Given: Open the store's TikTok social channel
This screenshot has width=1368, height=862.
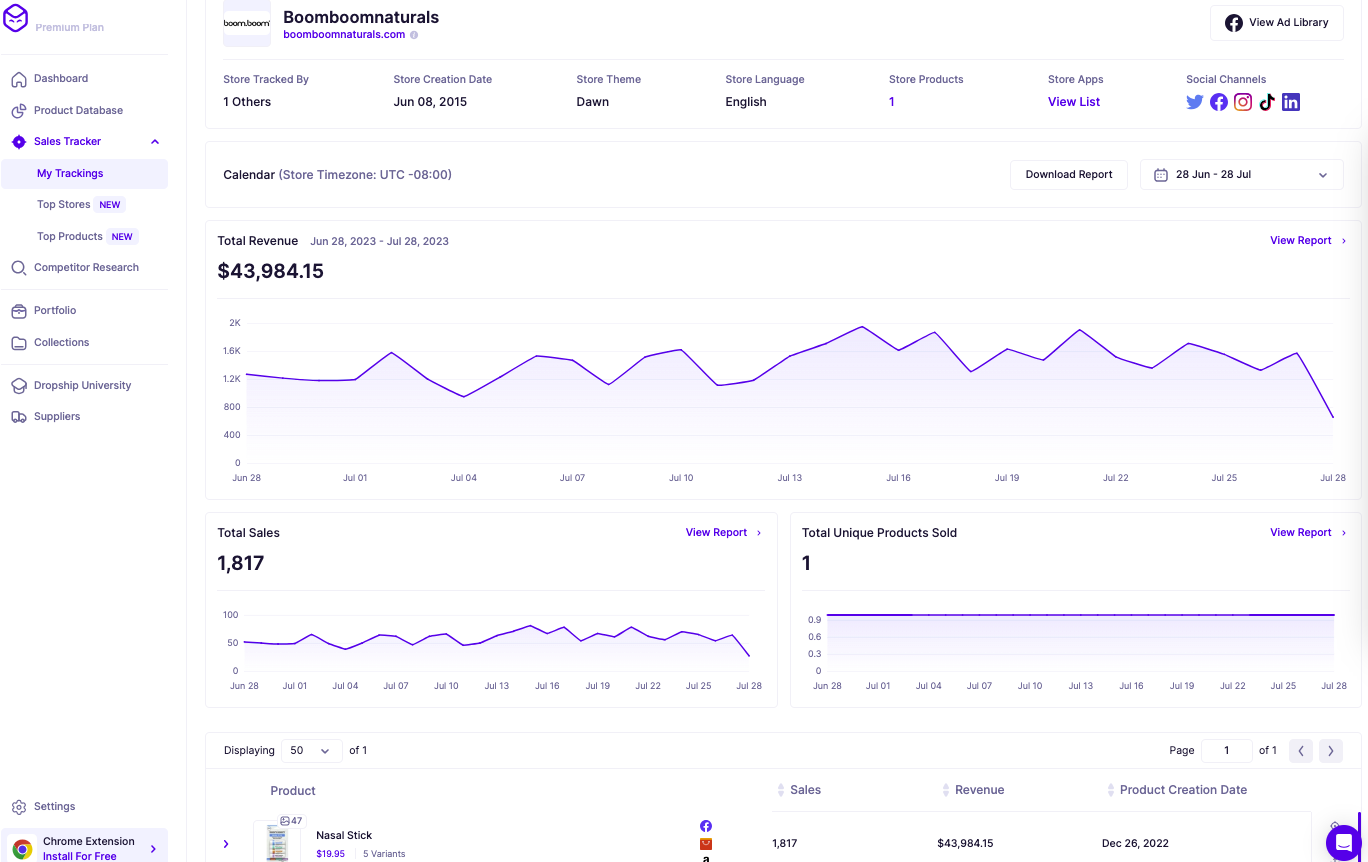Looking at the screenshot, I should [1267, 101].
